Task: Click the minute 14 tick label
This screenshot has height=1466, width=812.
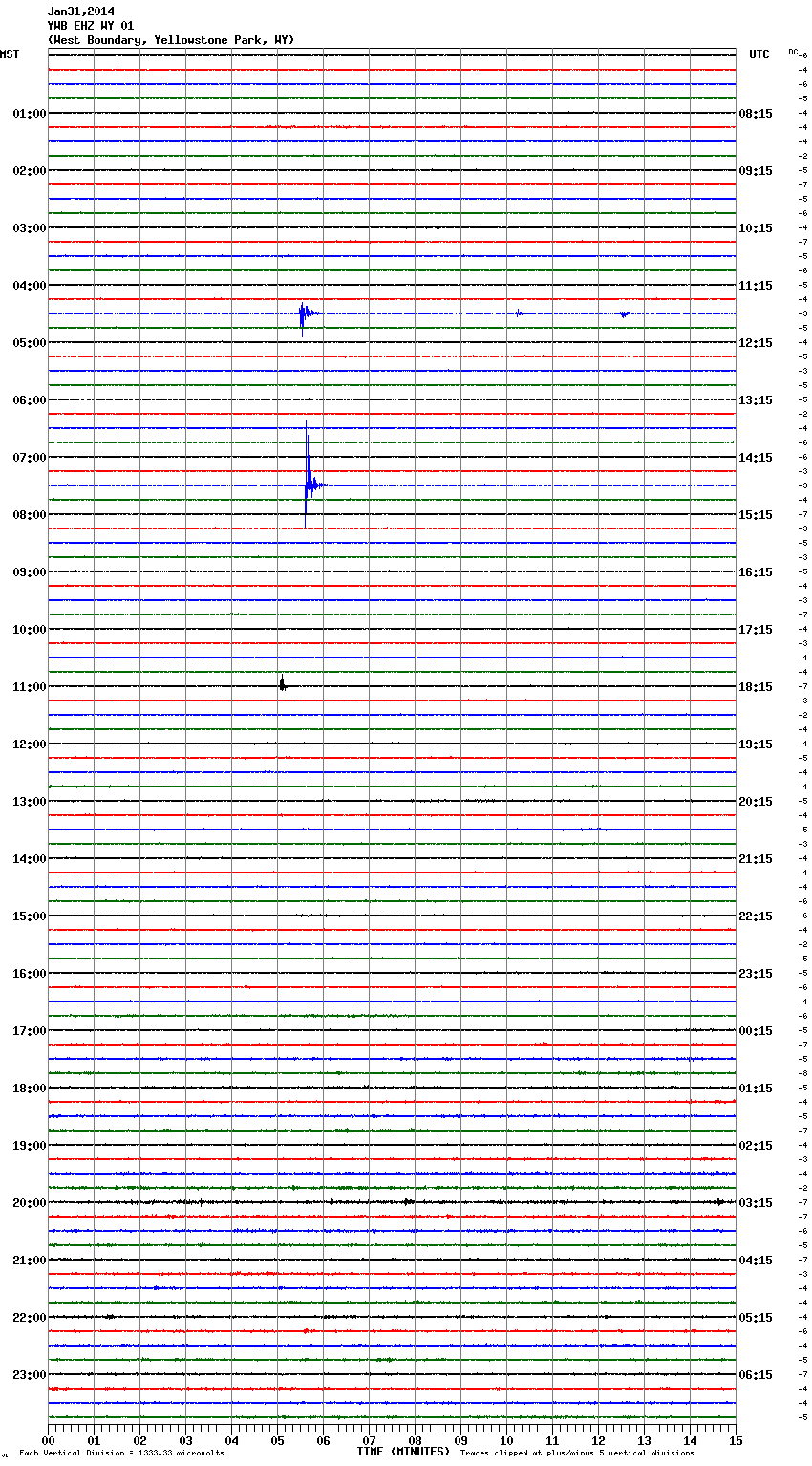Action: (690, 1440)
